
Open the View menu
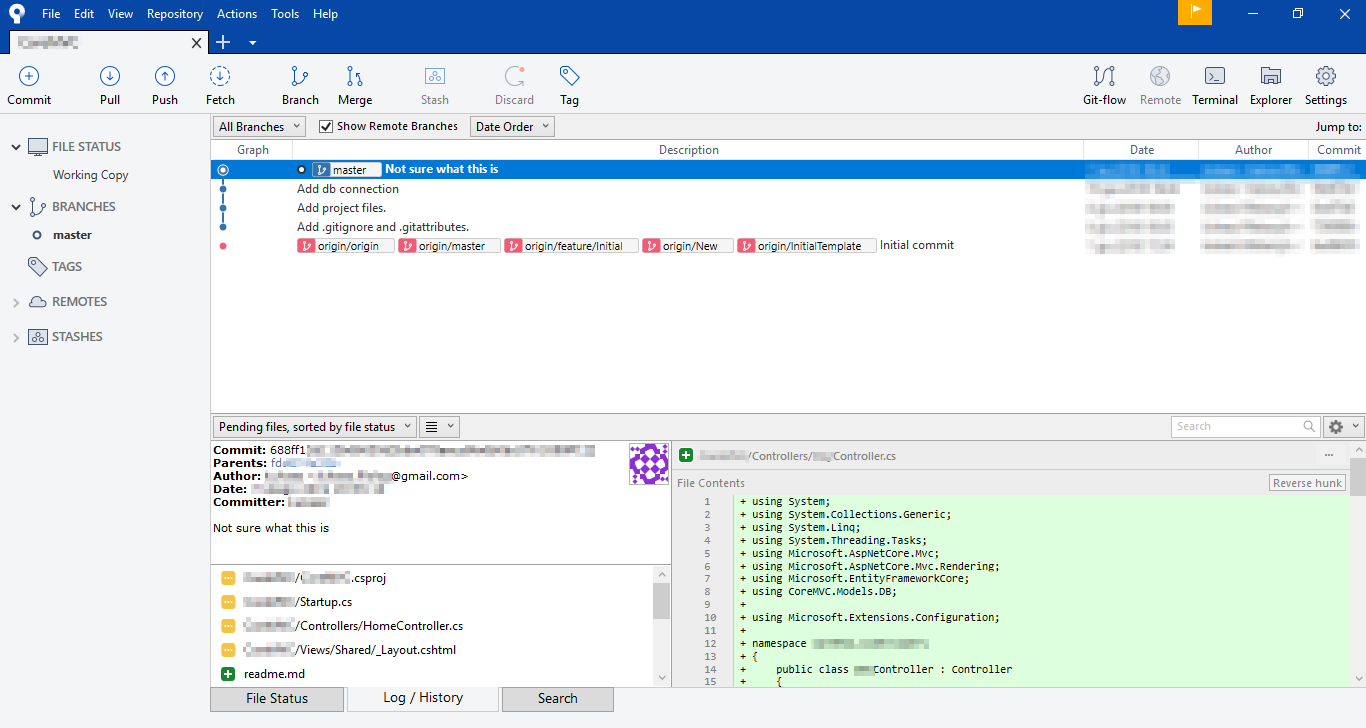[x=120, y=14]
